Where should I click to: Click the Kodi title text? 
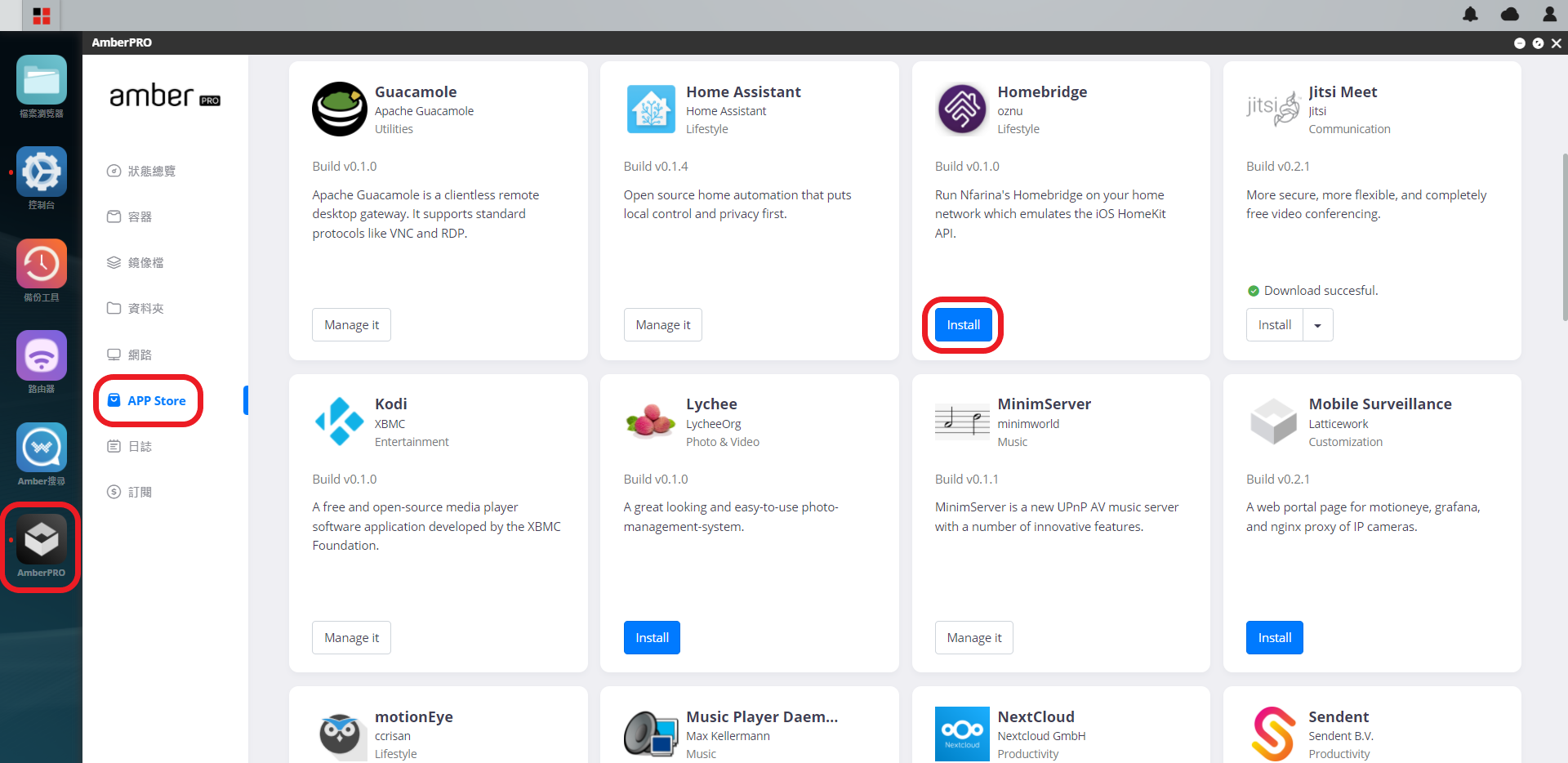coord(390,404)
